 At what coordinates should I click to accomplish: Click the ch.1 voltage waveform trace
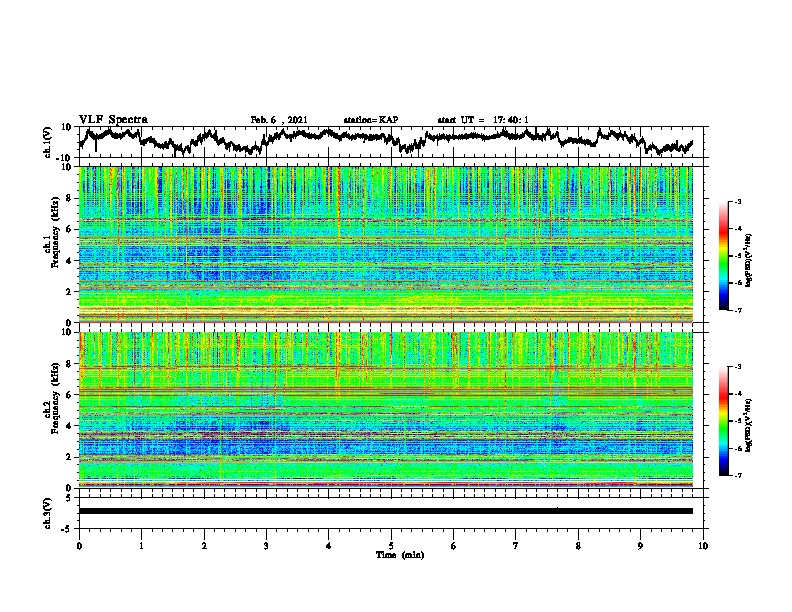(385, 140)
